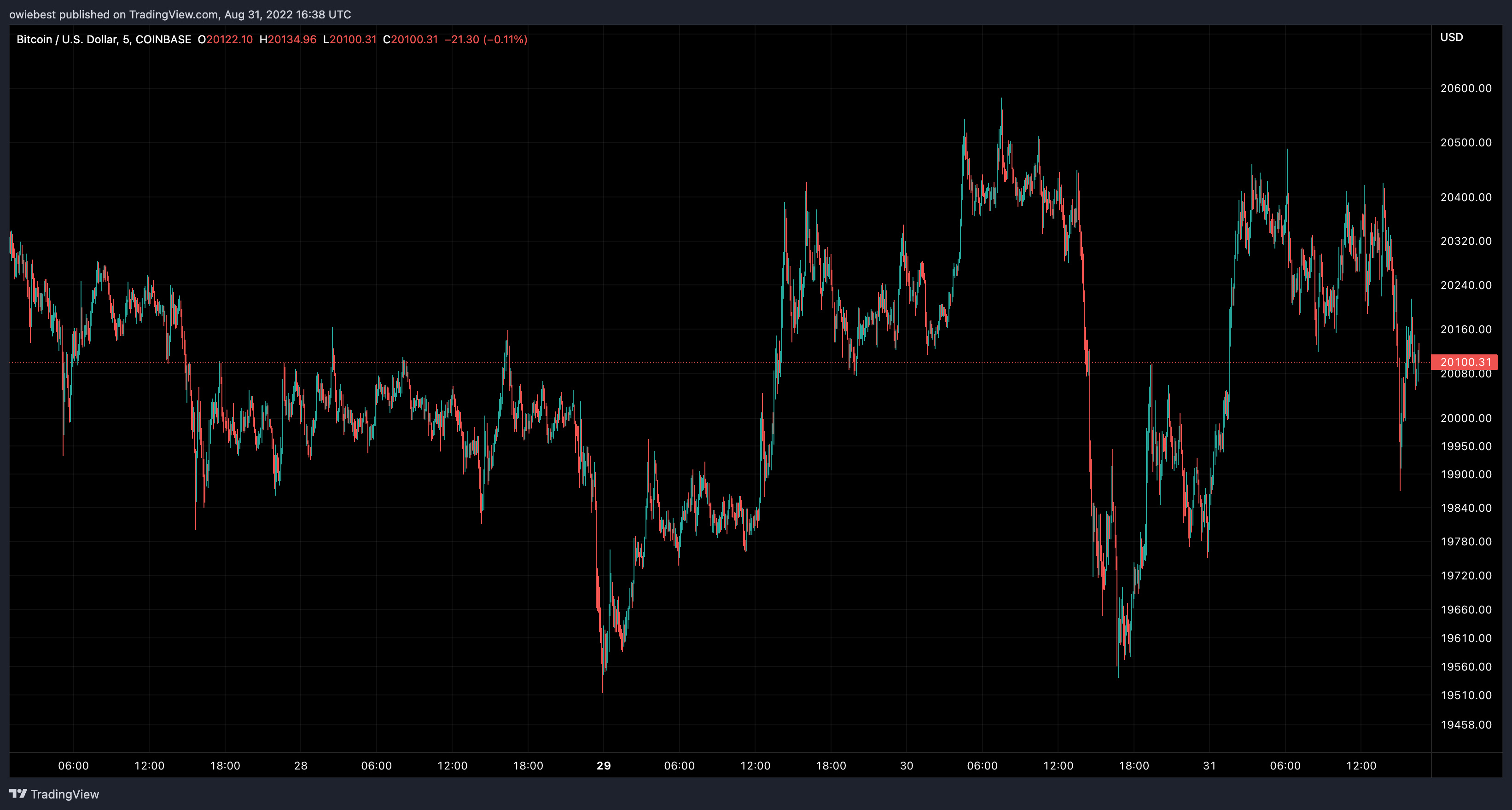Click the high value H20134.96
This screenshot has width=1512, height=810.
click(x=288, y=39)
